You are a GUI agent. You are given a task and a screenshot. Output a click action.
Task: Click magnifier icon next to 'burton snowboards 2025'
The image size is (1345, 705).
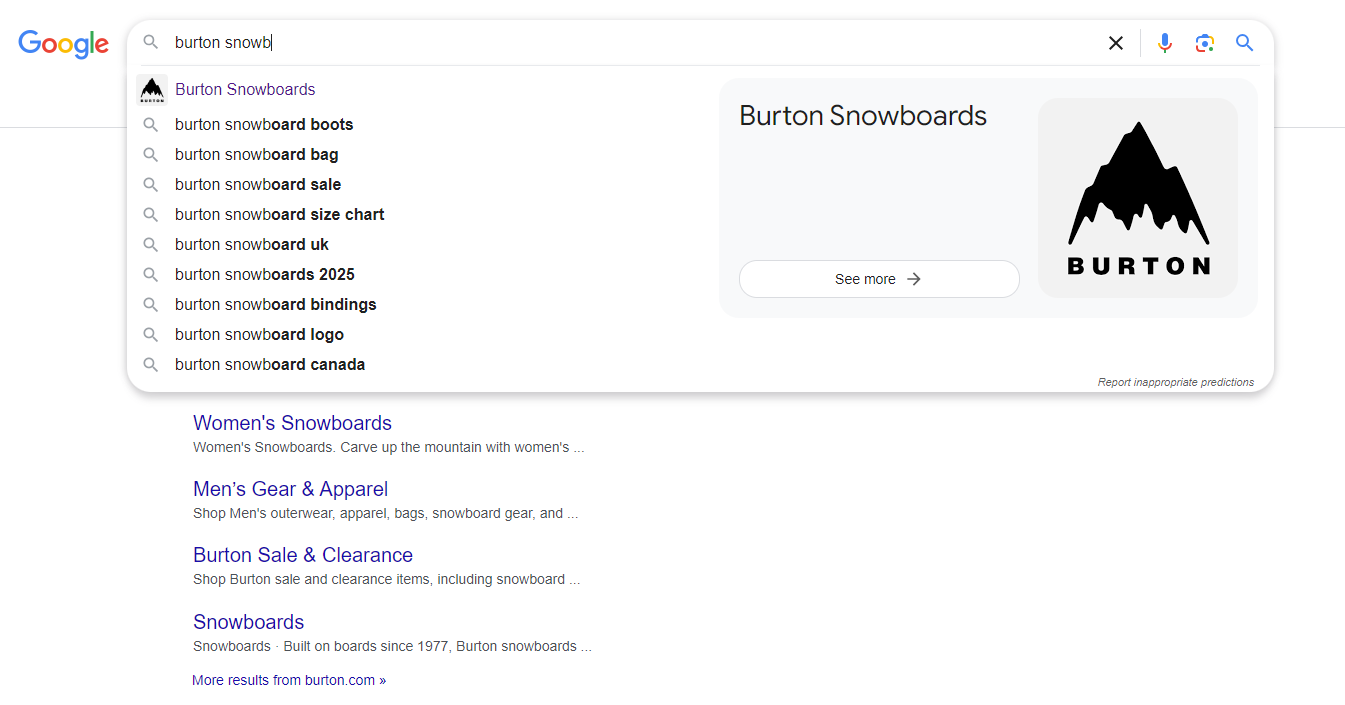(151, 275)
